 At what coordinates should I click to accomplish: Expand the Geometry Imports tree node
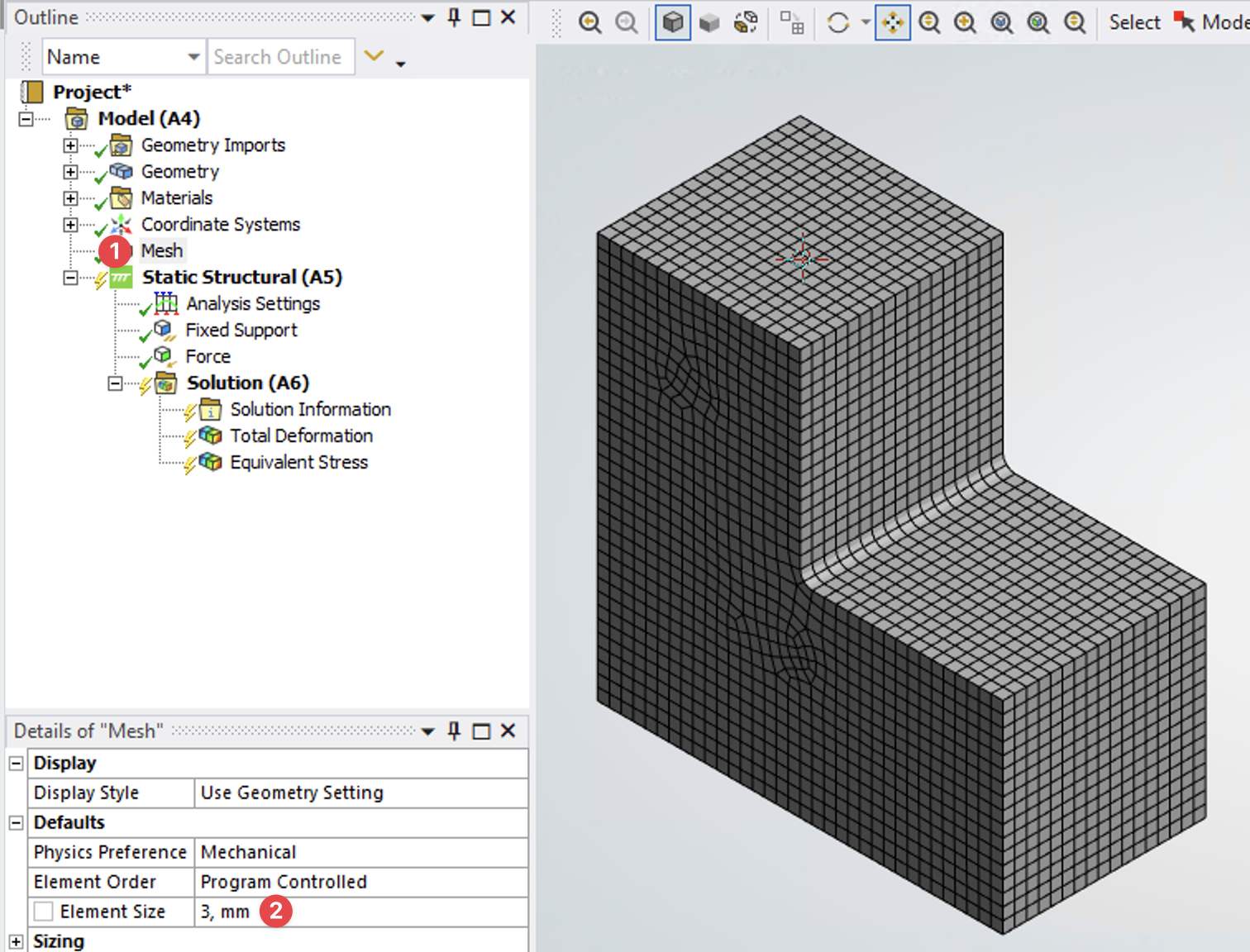tap(70, 145)
